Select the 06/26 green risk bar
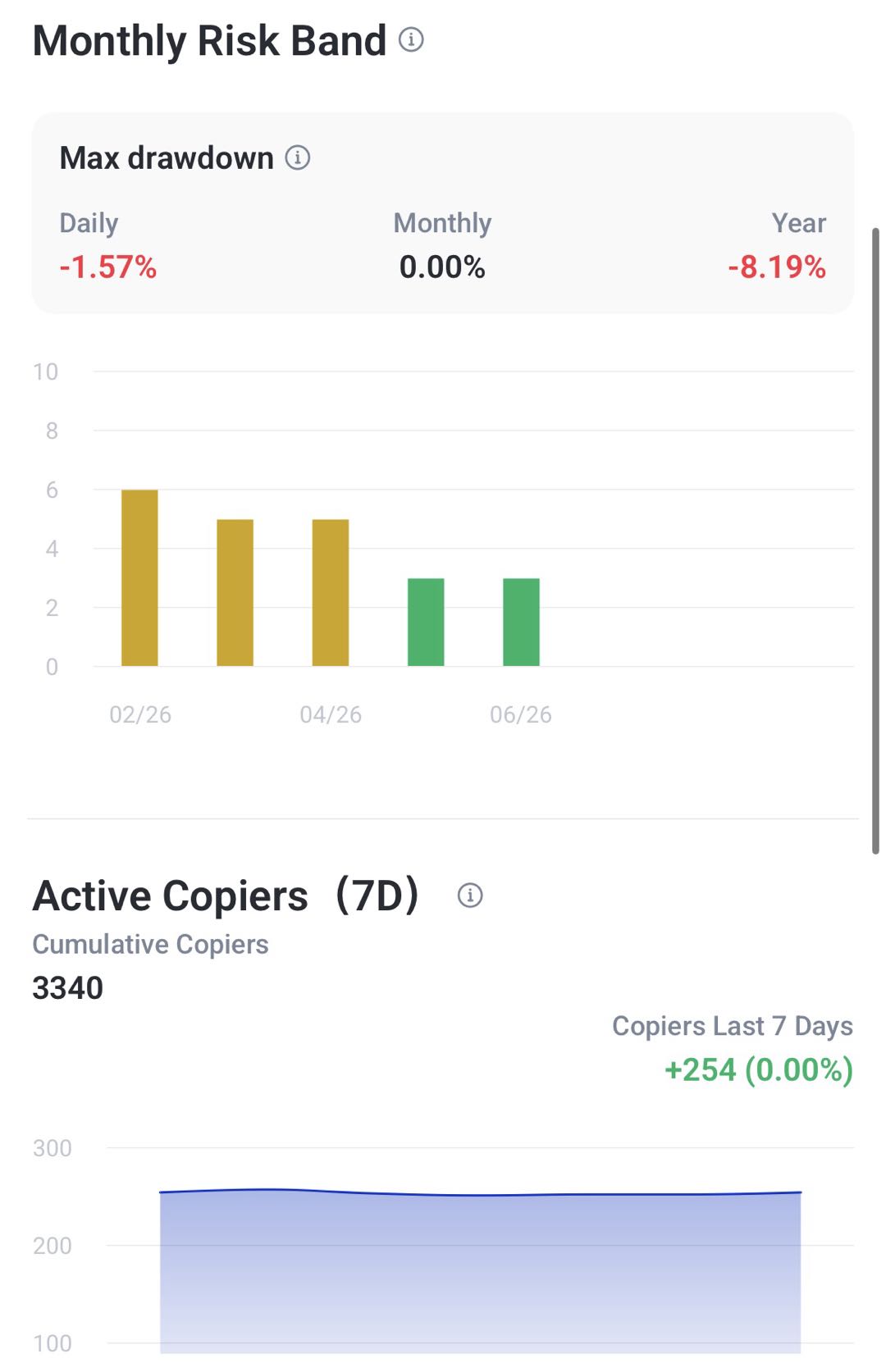 521,622
